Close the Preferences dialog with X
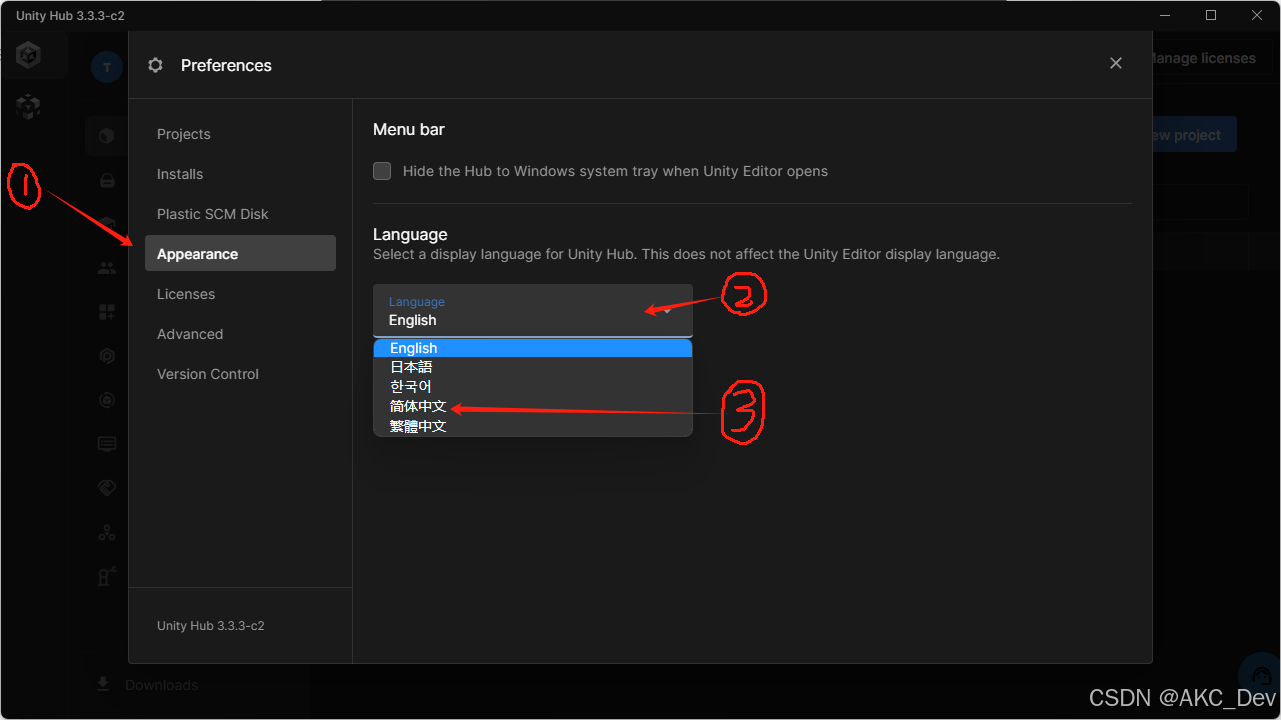 point(1116,63)
